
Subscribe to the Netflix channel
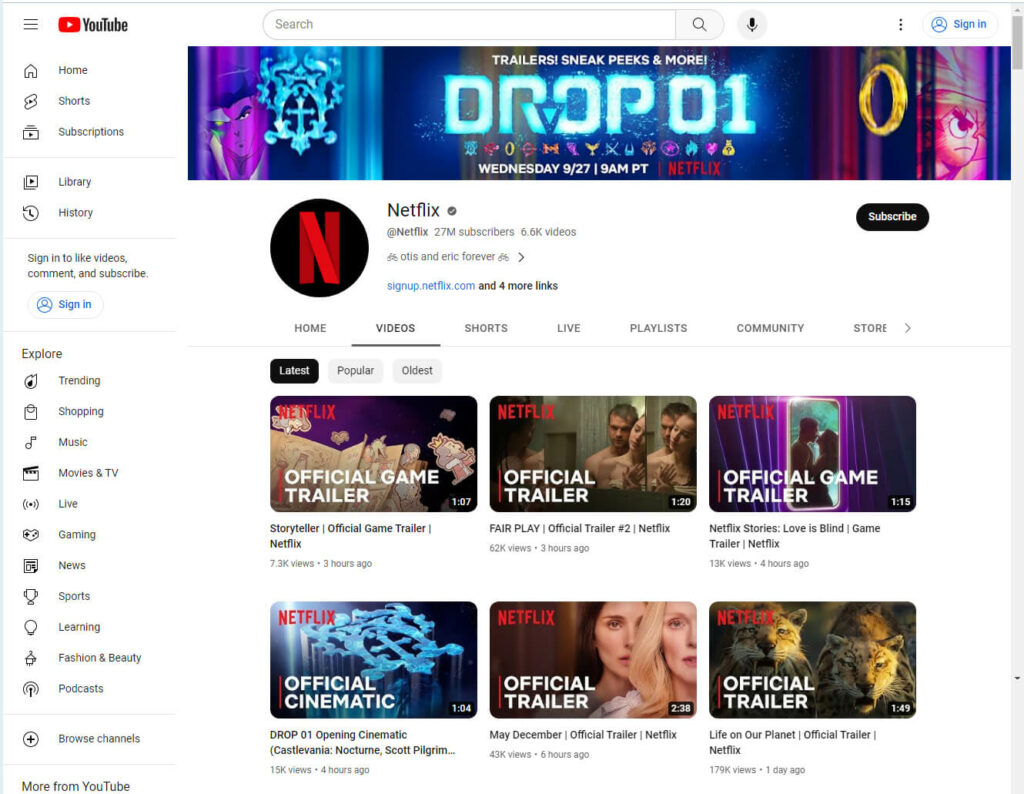coord(892,217)
